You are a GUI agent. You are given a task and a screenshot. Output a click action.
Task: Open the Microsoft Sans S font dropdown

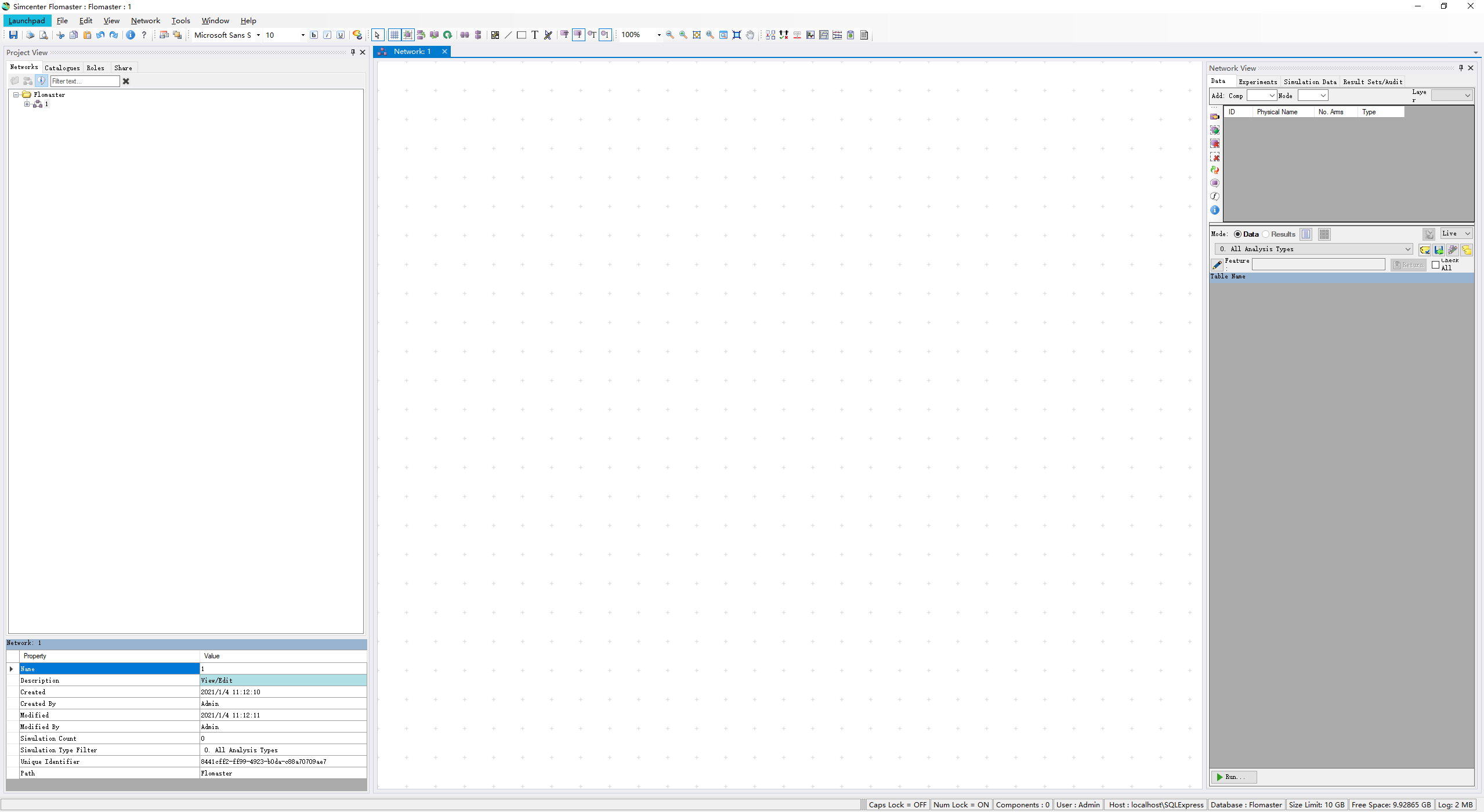point(258,35)
